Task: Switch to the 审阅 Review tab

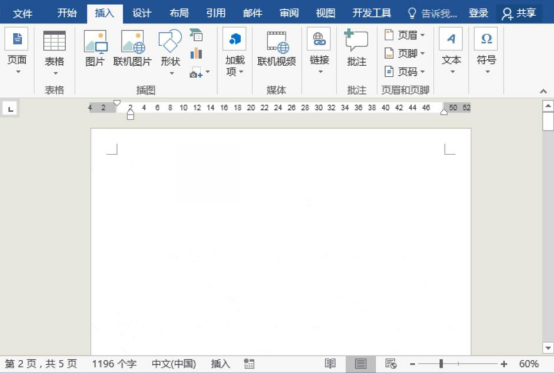Action: click(x=289, y=13)
